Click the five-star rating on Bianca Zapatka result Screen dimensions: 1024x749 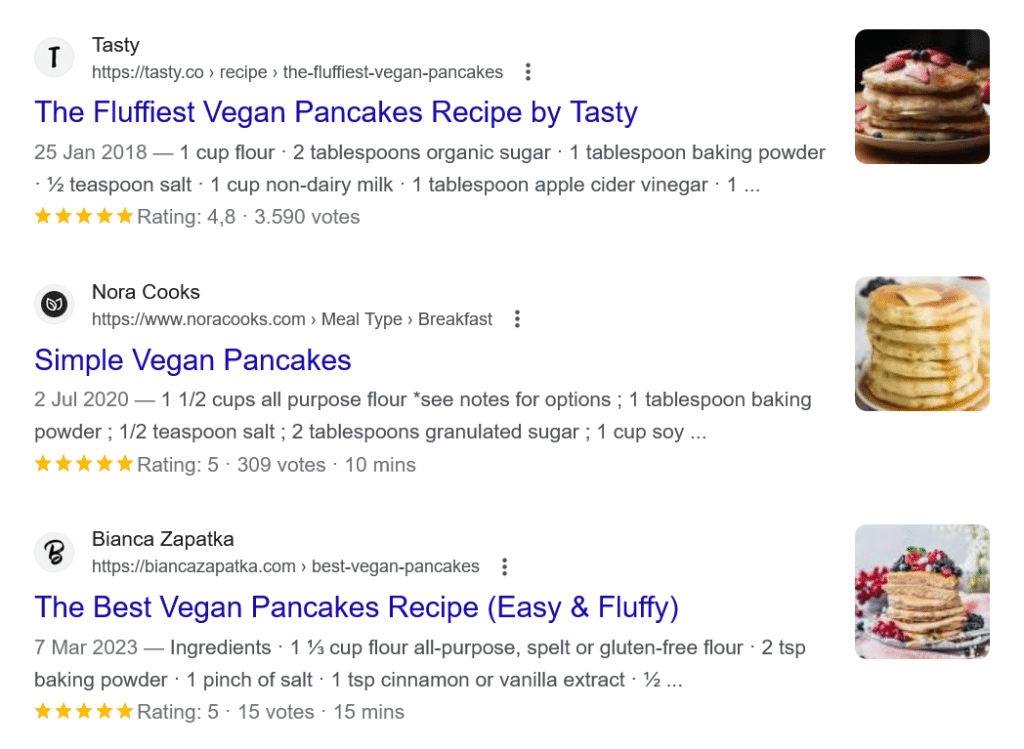84,711
